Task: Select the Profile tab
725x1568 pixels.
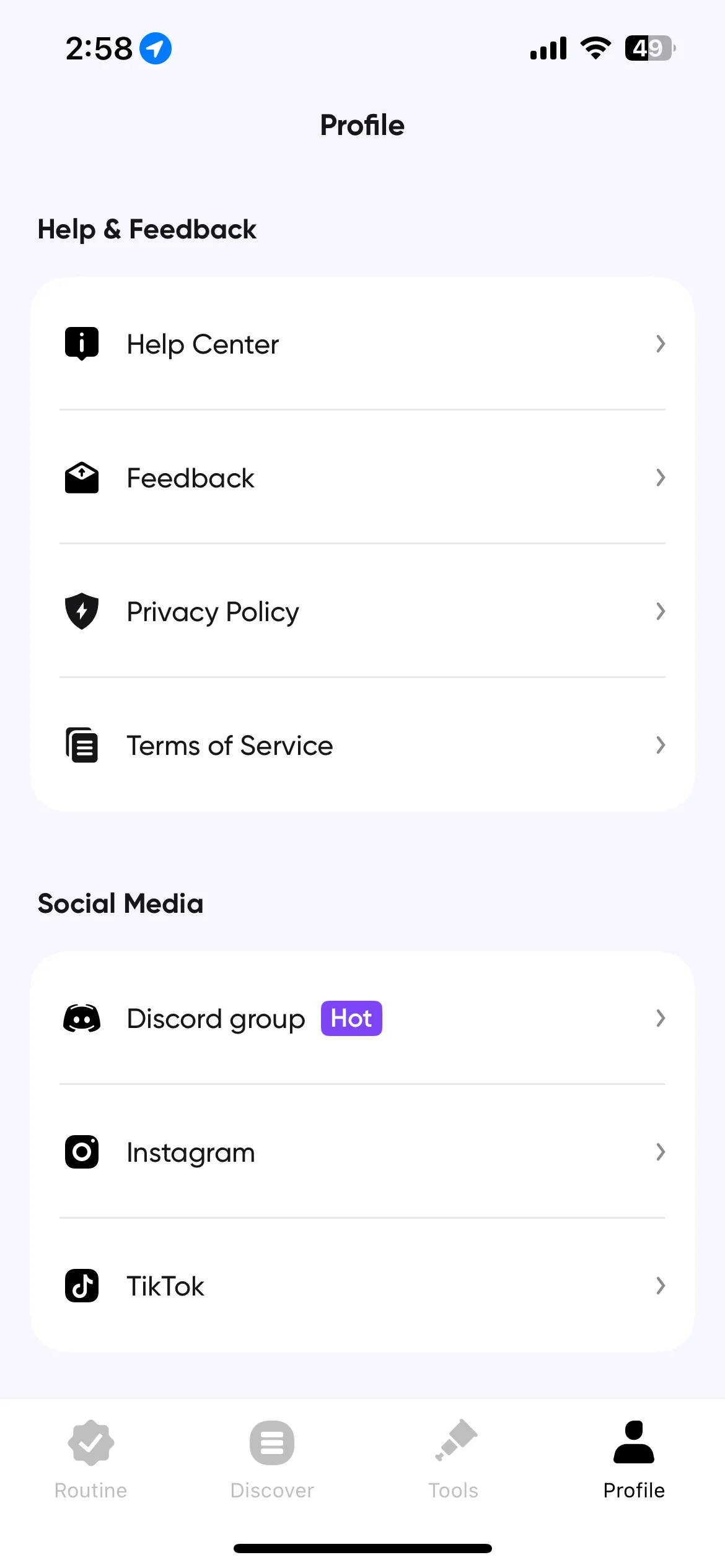Action: tap(634, 1460)
